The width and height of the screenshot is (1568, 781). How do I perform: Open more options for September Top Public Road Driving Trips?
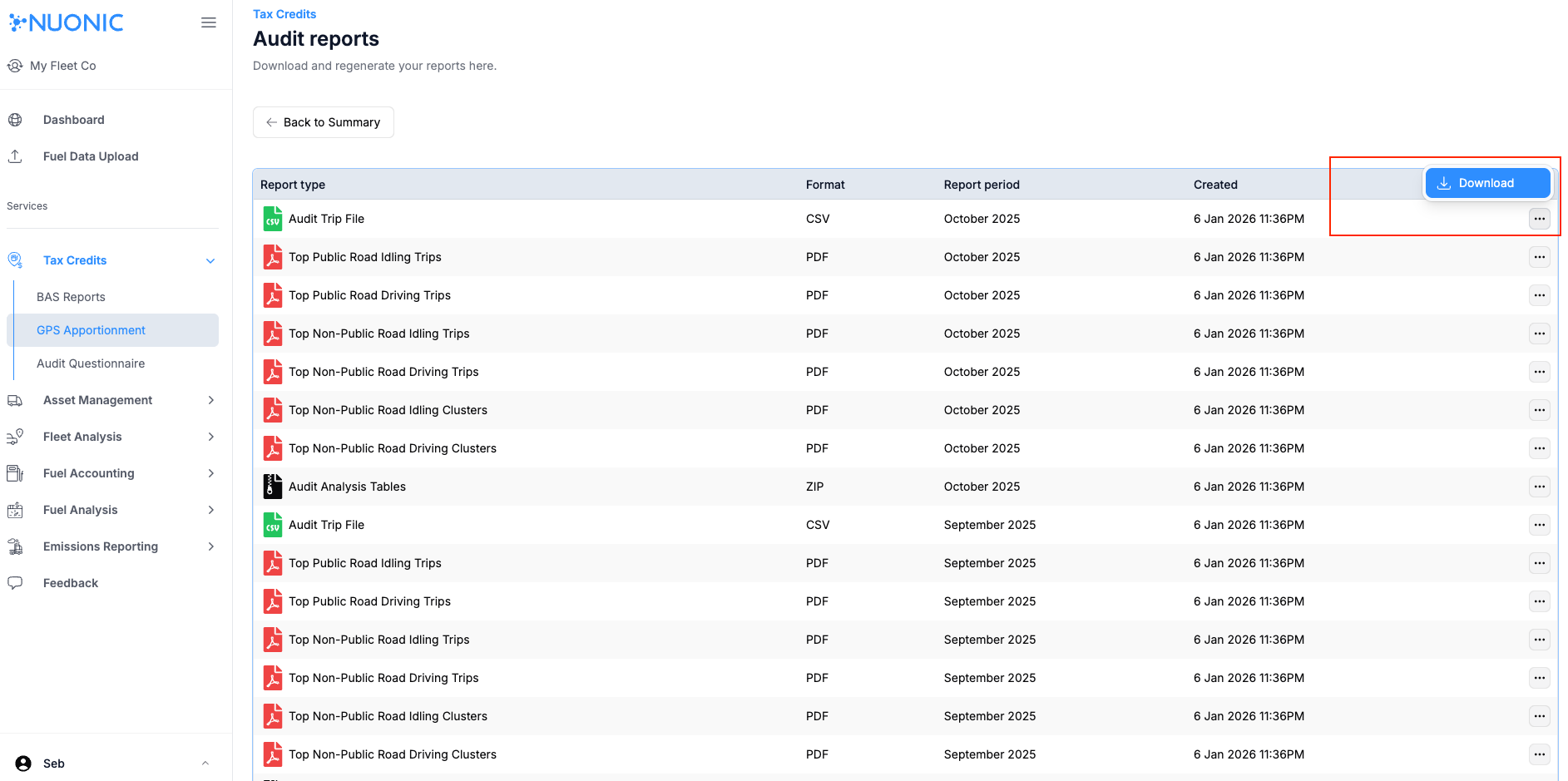tap(1540, 601)
